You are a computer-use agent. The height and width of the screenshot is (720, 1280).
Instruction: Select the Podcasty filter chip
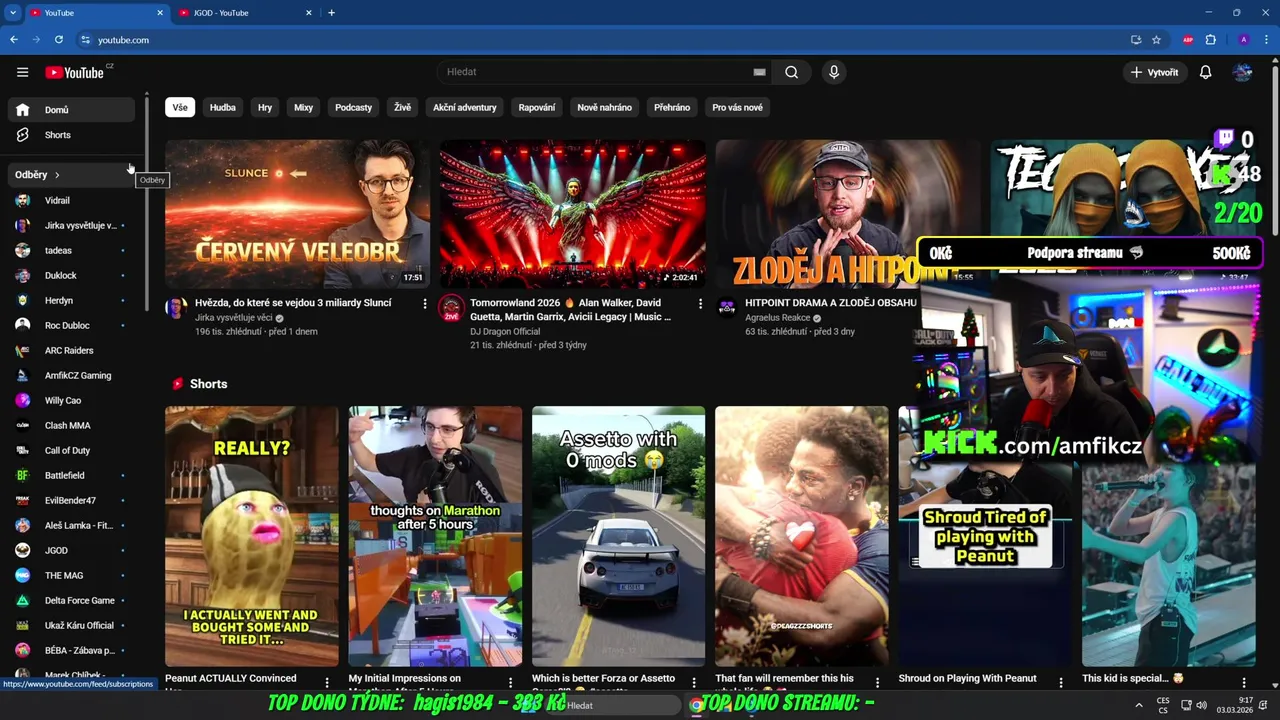353,107
